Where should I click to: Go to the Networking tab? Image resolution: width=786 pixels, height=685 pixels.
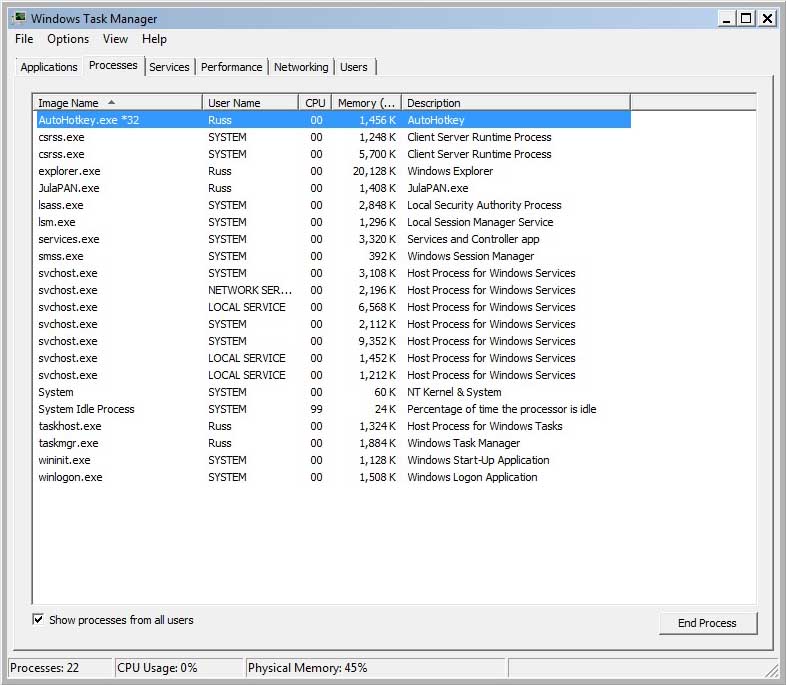pyautogui.click(x=301, y=67)
